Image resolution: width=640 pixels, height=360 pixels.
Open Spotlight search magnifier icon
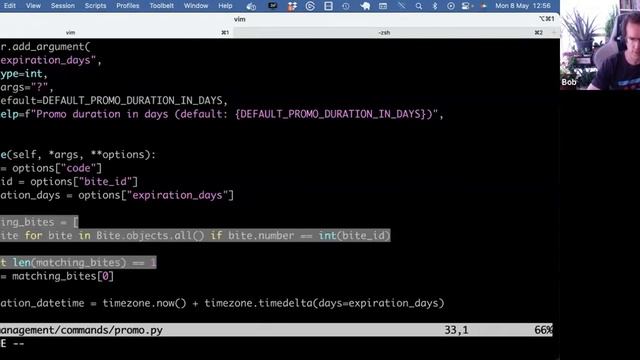[x=419, y=6]
